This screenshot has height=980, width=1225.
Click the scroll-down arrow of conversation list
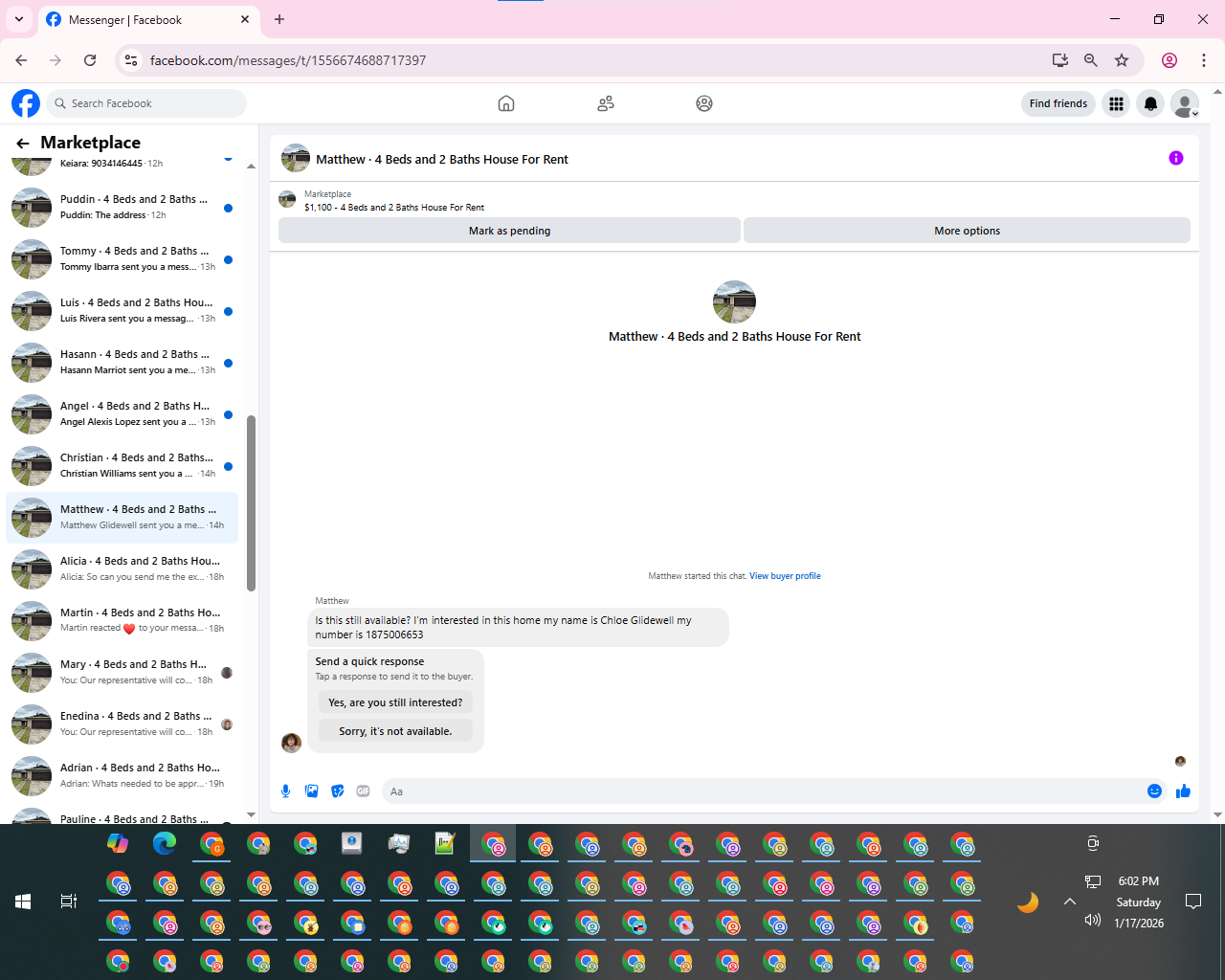click(251, 814)
